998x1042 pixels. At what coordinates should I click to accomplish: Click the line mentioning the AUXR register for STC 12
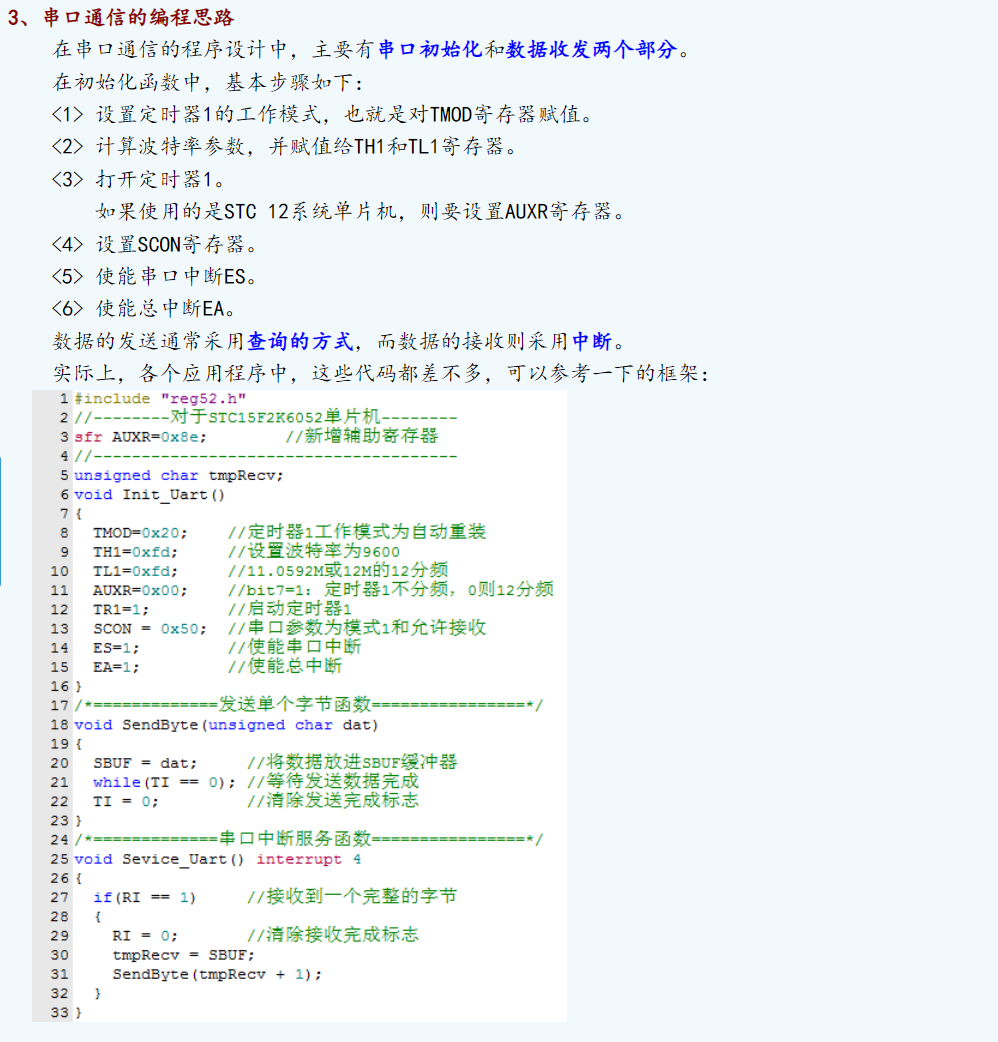tap(359, 211)
